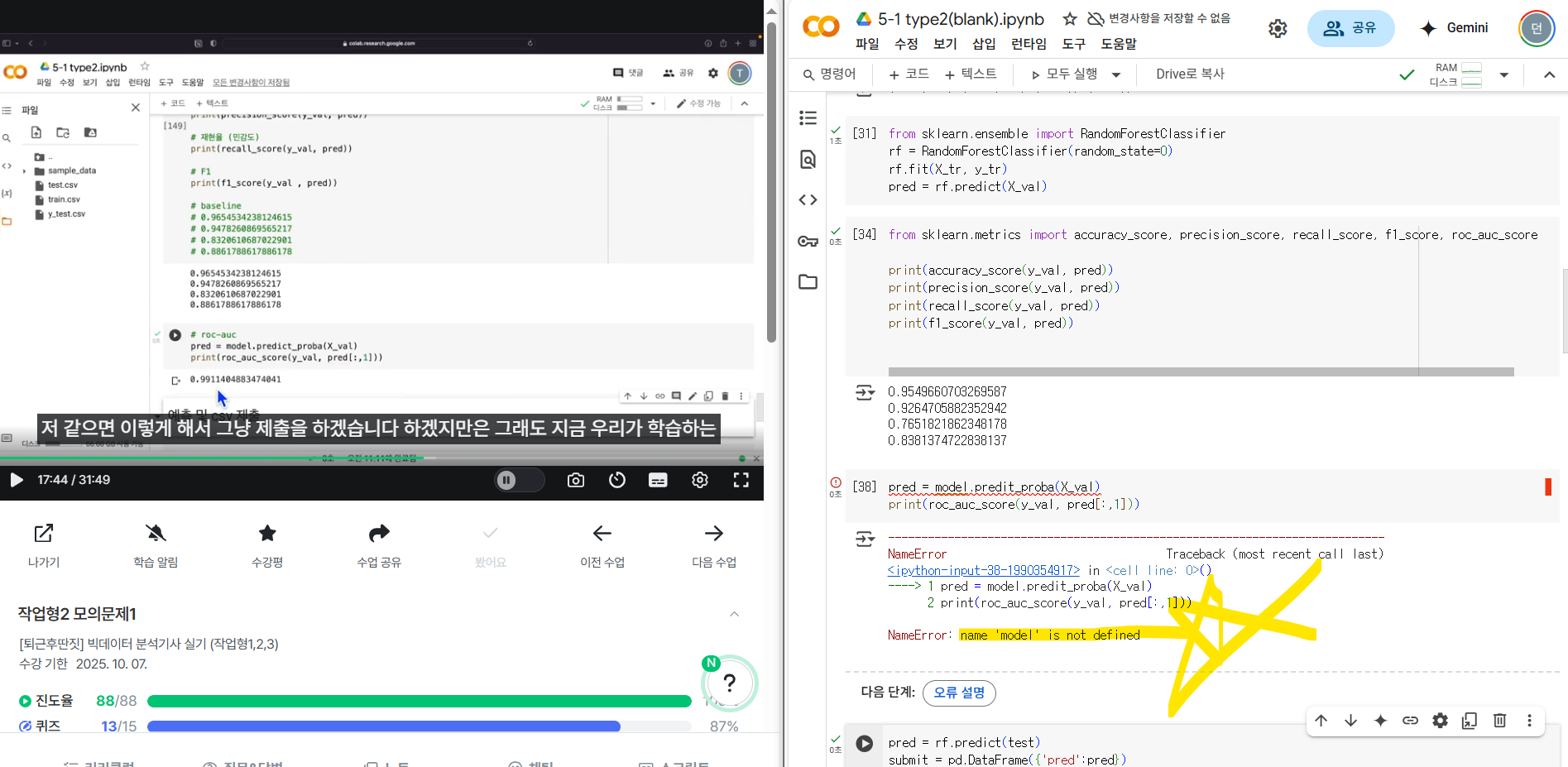1568x767 pixels.
Task: Open the user account avatar
Action: [x=1537, y=28]
